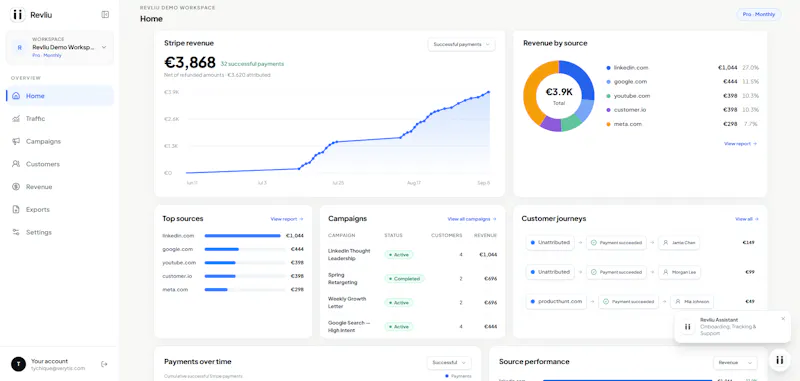Screen dimensions: 800x381
Task: Open Revenue in the sidebar
Action: (x=60, y=187)
